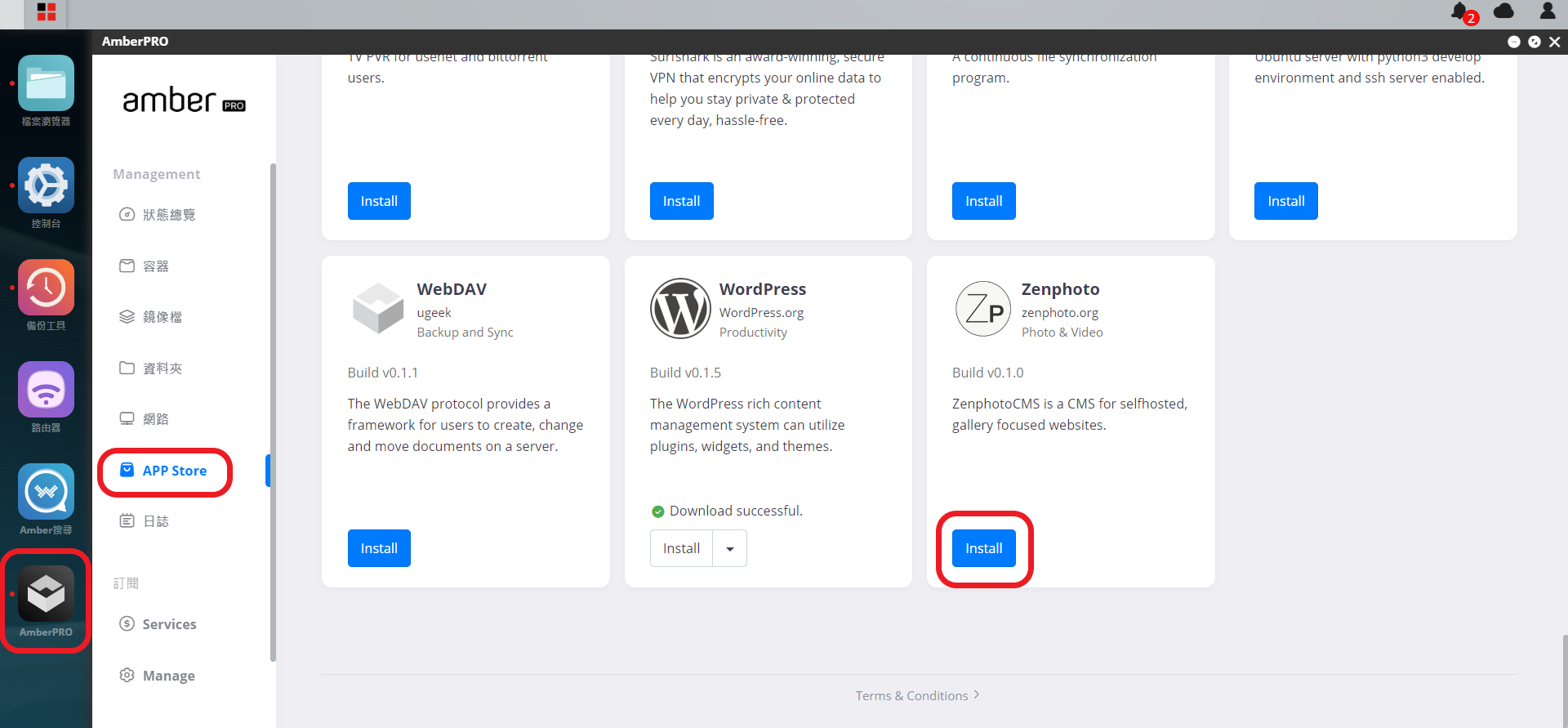1568x728 pixels.
Task: Click the AmberPRO window compass button
Action: click(x=1534, y=42)
